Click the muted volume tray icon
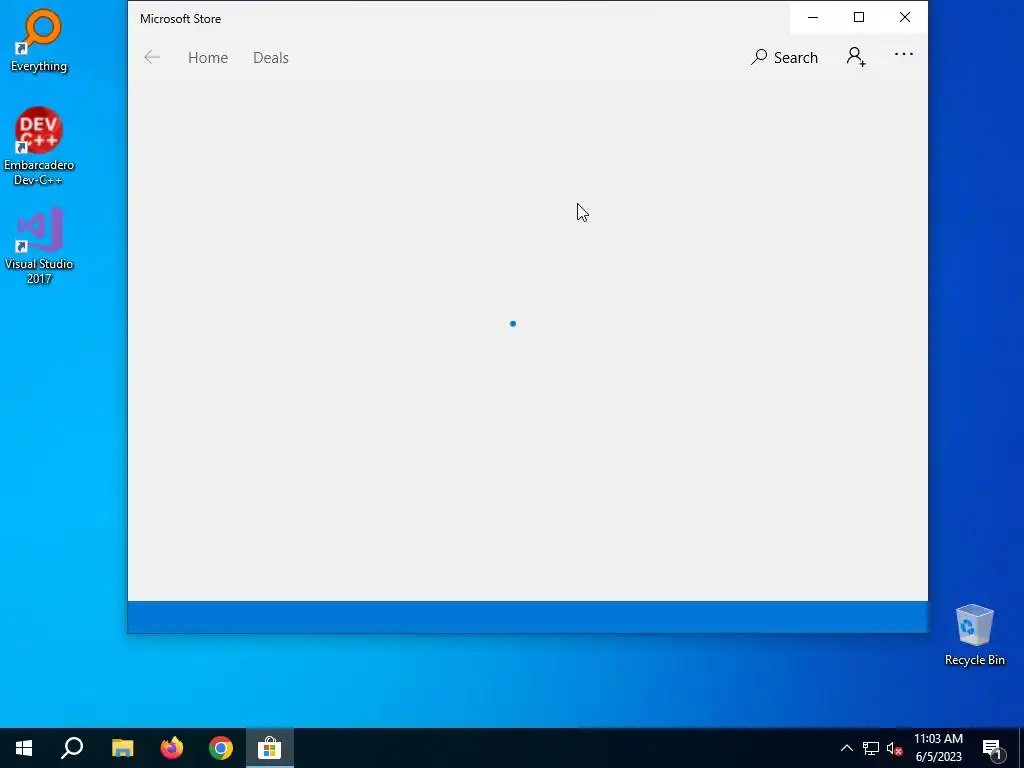This screenshot has width=1024, height=768. tap(895, 748)
